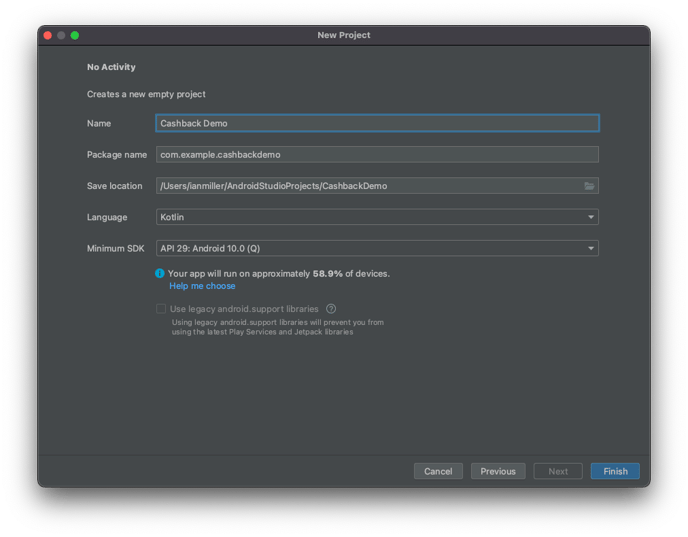
Task: Click the Finish button
Action: [615, 471]
